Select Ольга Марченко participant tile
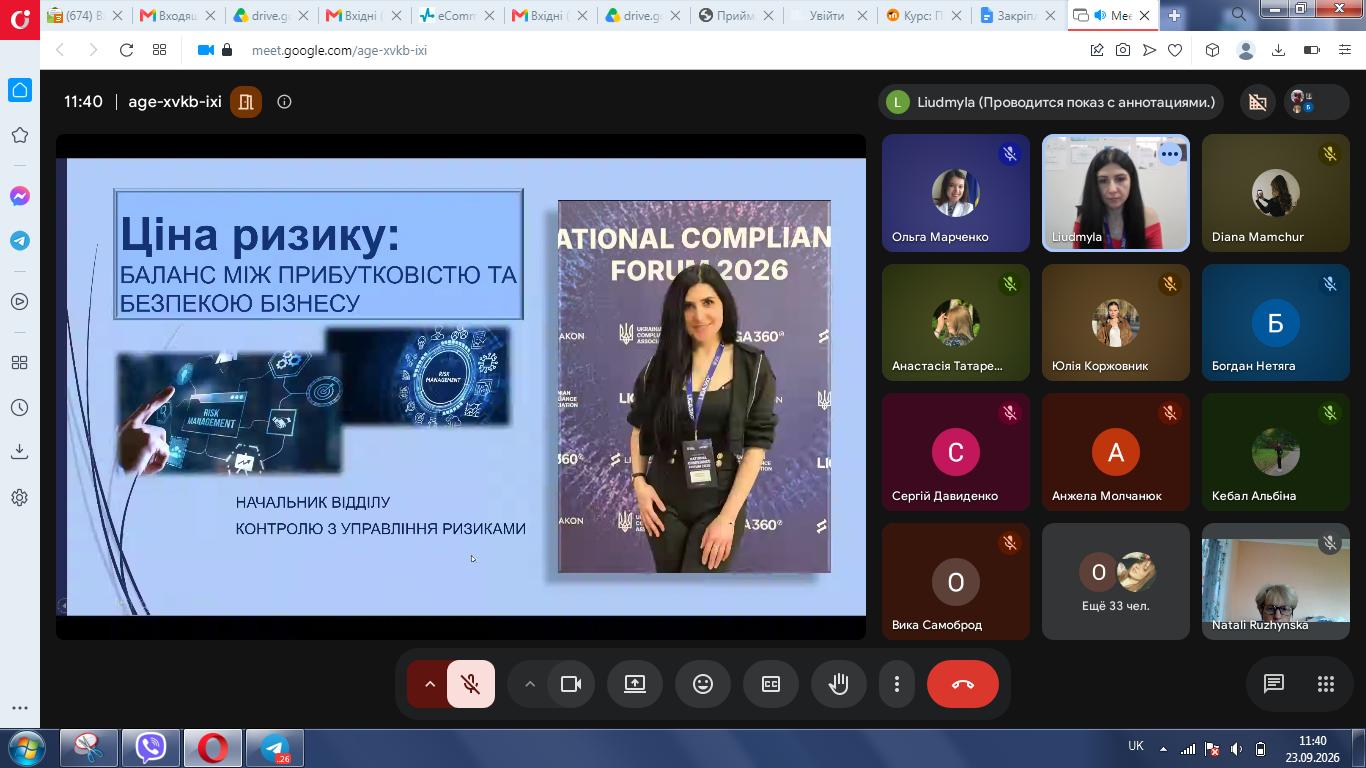This screenshot has height=768, width=1366. (956, 193)
